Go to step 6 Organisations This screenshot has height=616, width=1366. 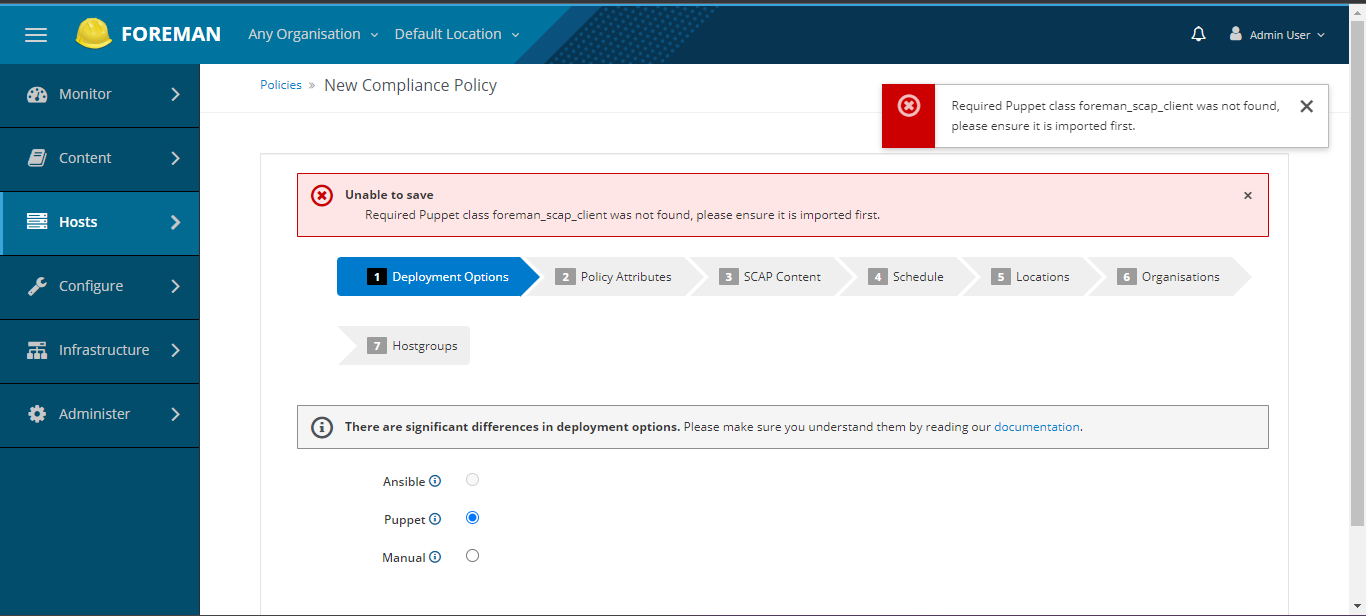pyautogui.click(x=1170, y=277)
